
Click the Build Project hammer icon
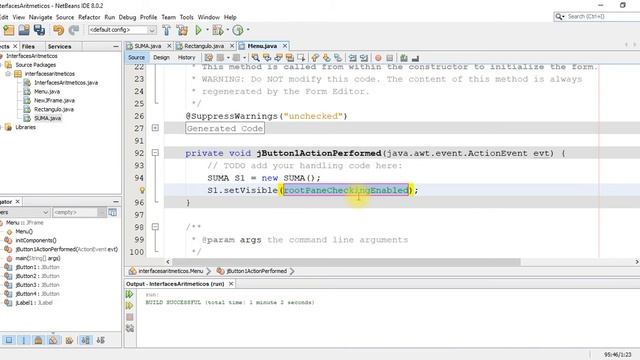(x=167, y=30)
